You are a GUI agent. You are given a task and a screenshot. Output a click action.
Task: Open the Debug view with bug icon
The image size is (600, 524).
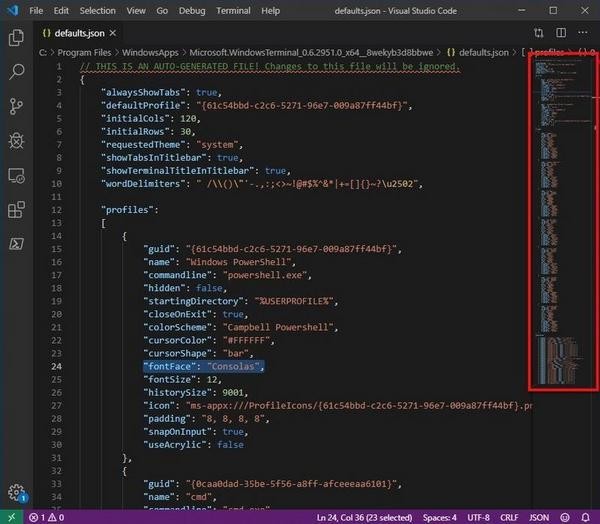(x=16, y=140)
